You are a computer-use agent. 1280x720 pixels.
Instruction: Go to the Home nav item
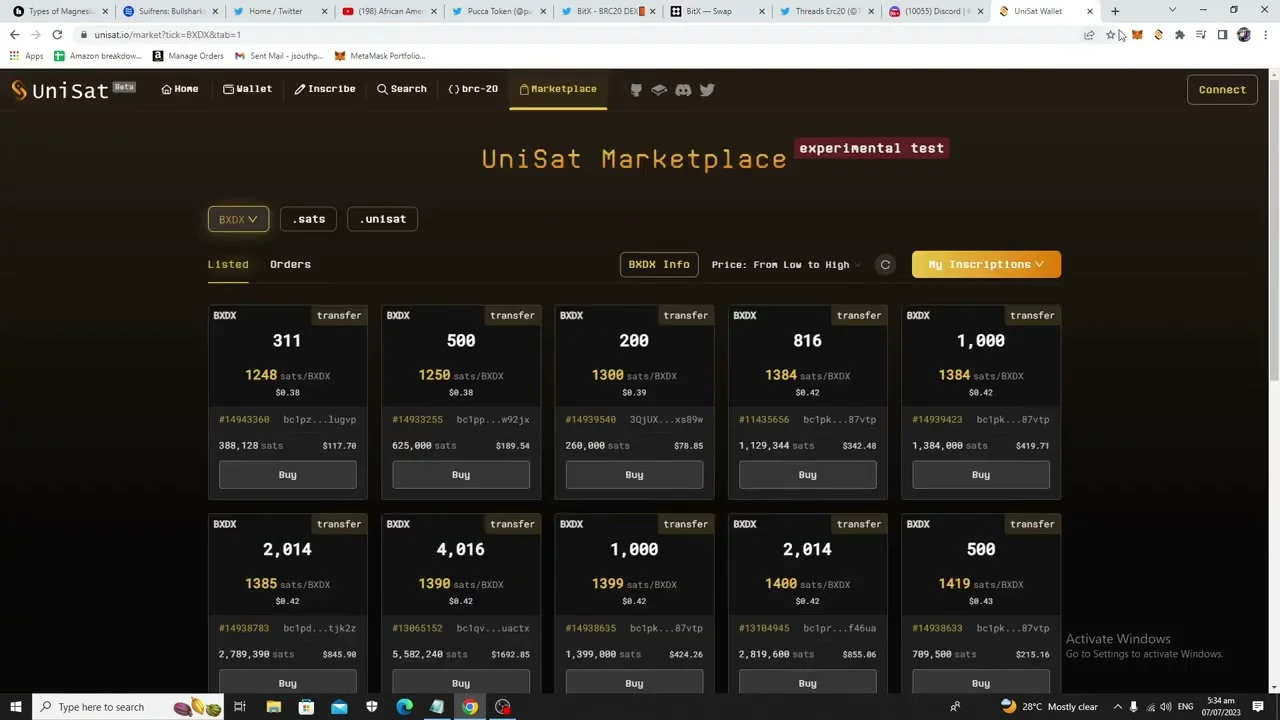(x=180, y=89)
